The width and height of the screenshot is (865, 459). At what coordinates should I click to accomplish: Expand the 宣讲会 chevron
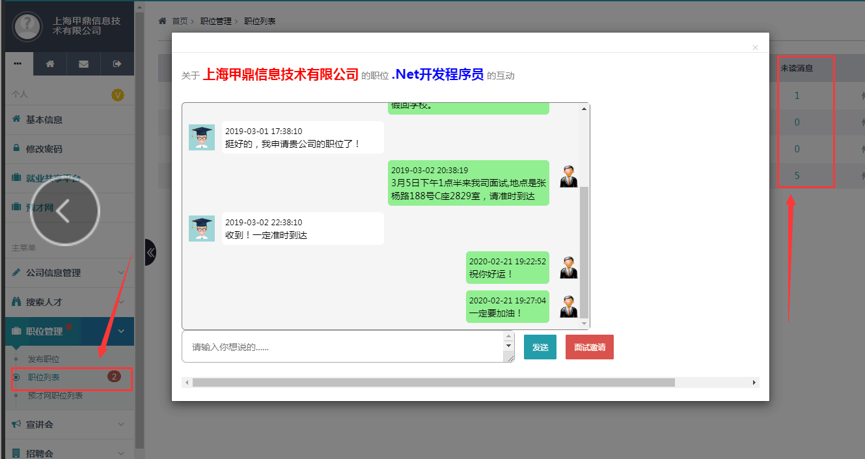121,424
